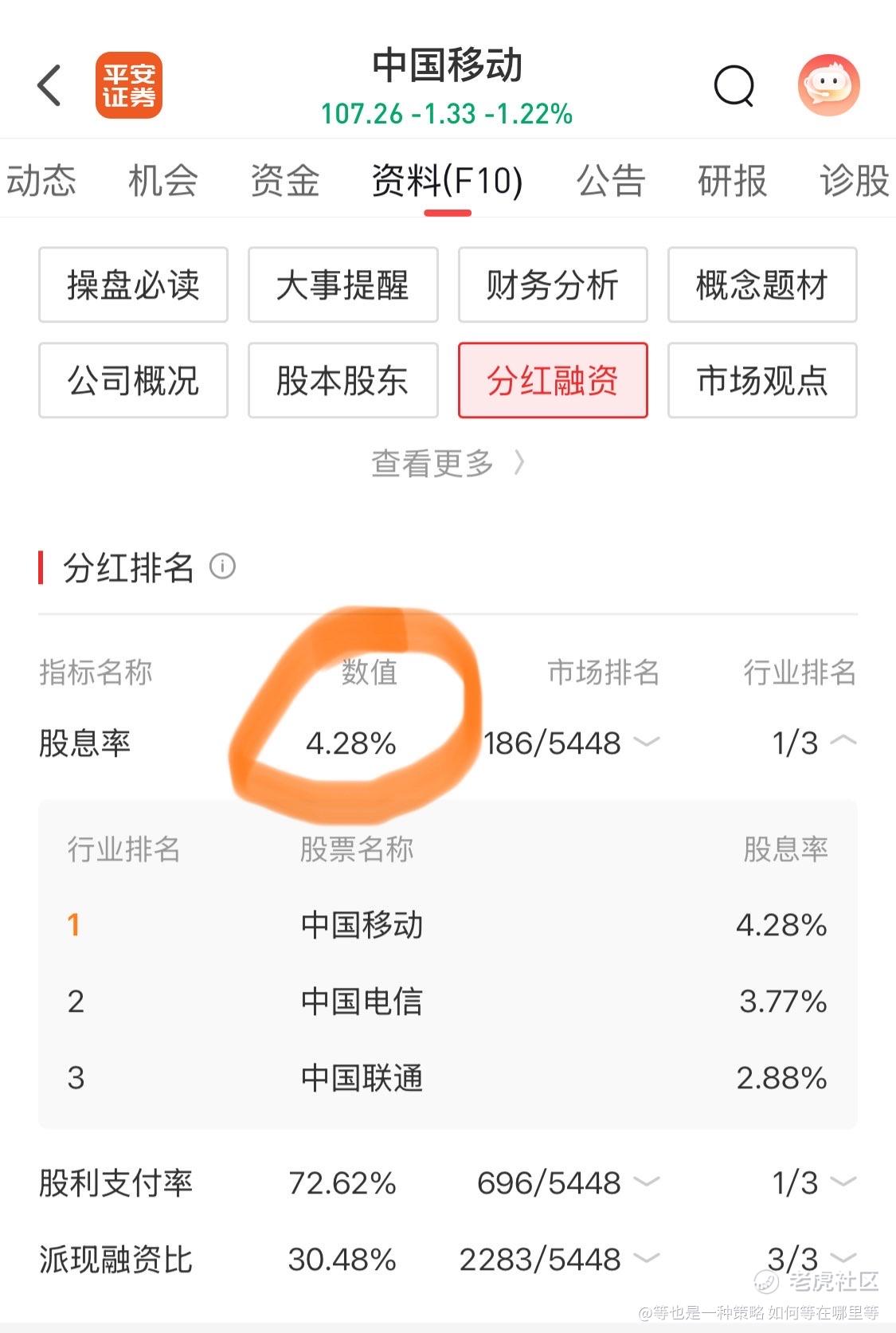Expand 派现融资比 market ranking chevron
Viewport: 896px width, 1333px height.
pyautogui.click(x=647, y=1258)
